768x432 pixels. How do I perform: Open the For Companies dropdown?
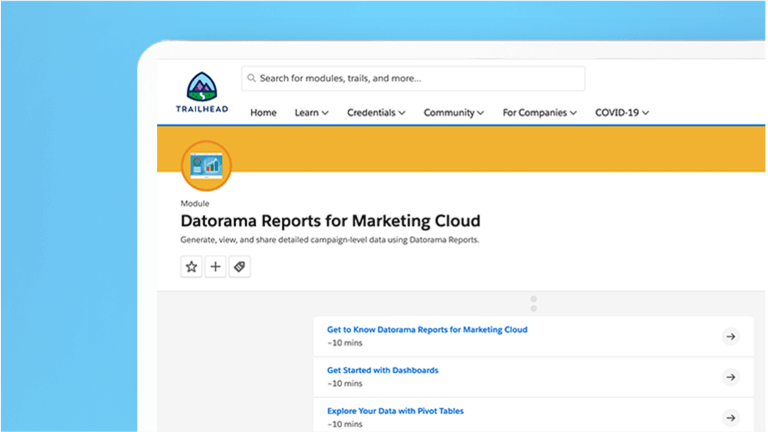[x=539, y=113]
